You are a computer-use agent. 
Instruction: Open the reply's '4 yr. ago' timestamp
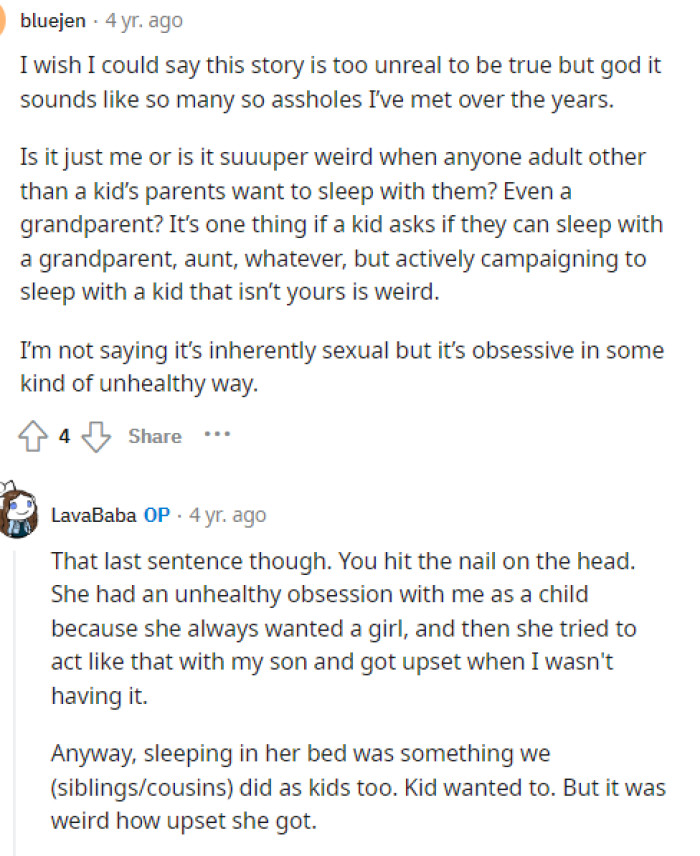tap(226, 514)
